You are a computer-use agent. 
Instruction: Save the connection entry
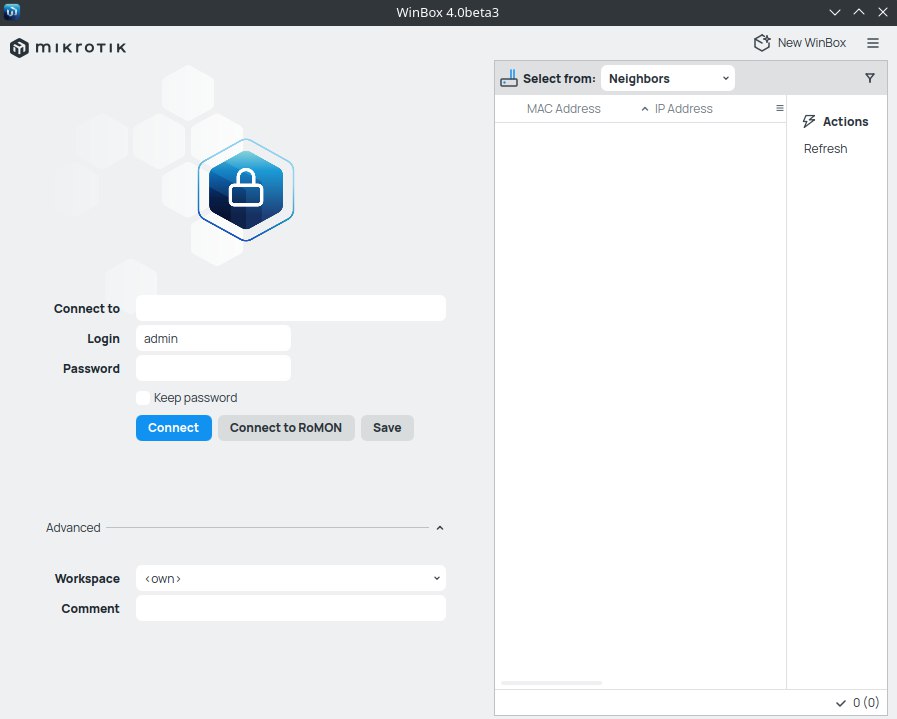coord(387,428)
